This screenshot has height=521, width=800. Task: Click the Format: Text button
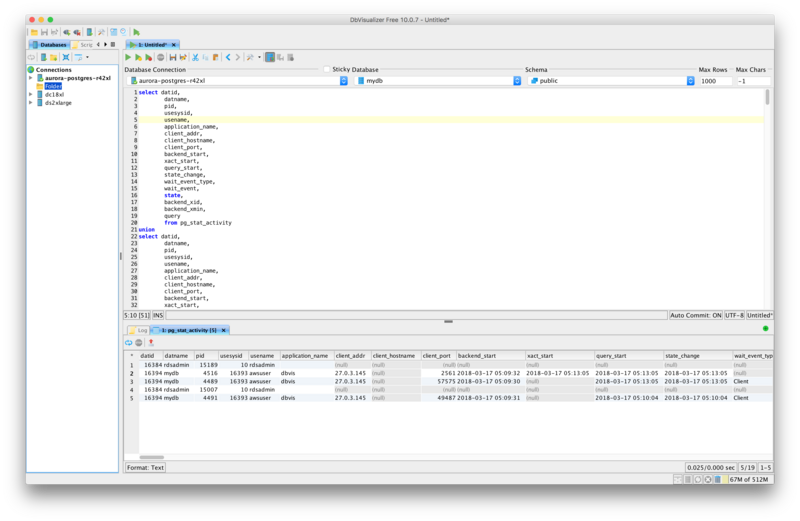pyautogui.click(x=145, y=467)
